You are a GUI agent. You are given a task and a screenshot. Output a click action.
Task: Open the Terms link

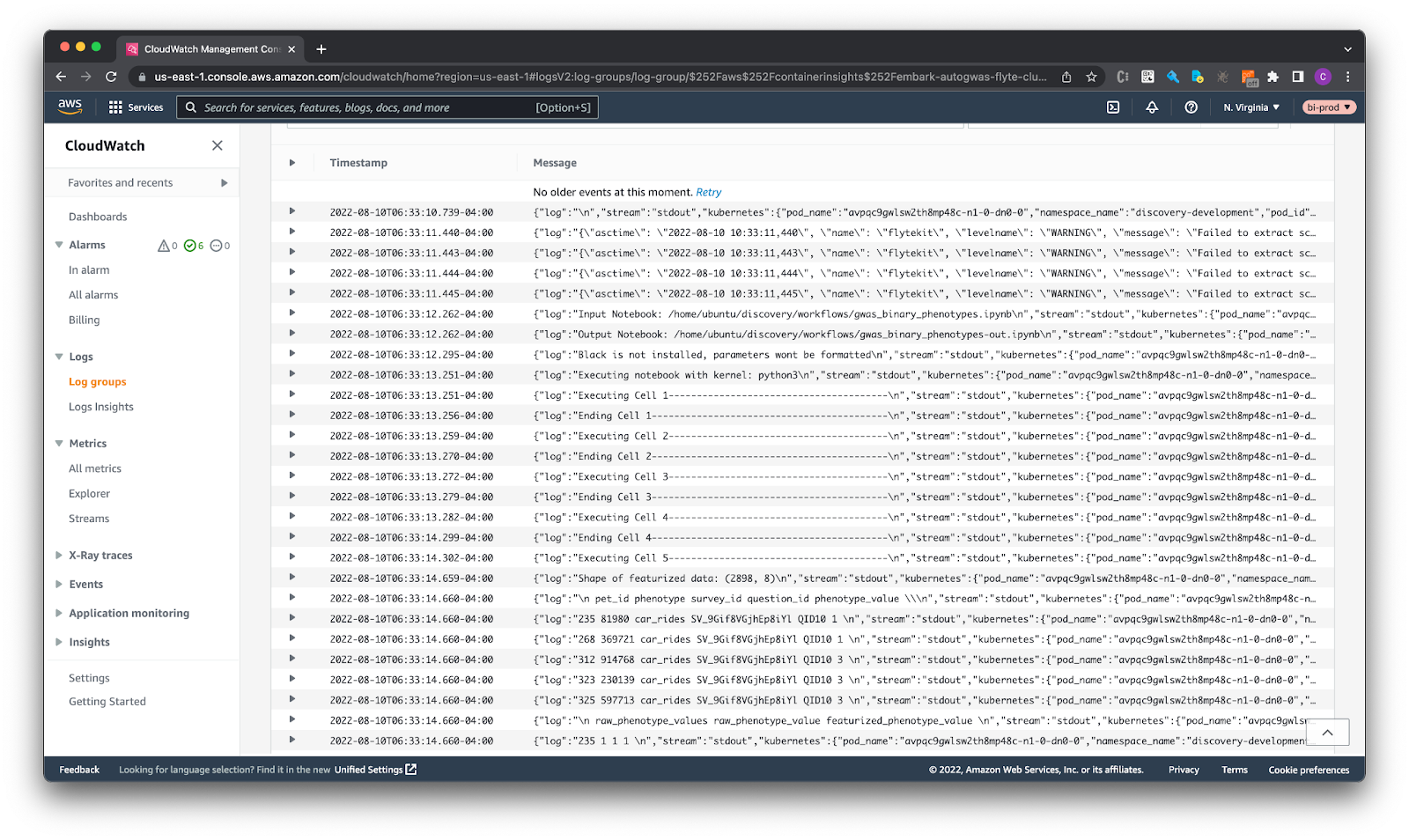(x=1235, y=770)
